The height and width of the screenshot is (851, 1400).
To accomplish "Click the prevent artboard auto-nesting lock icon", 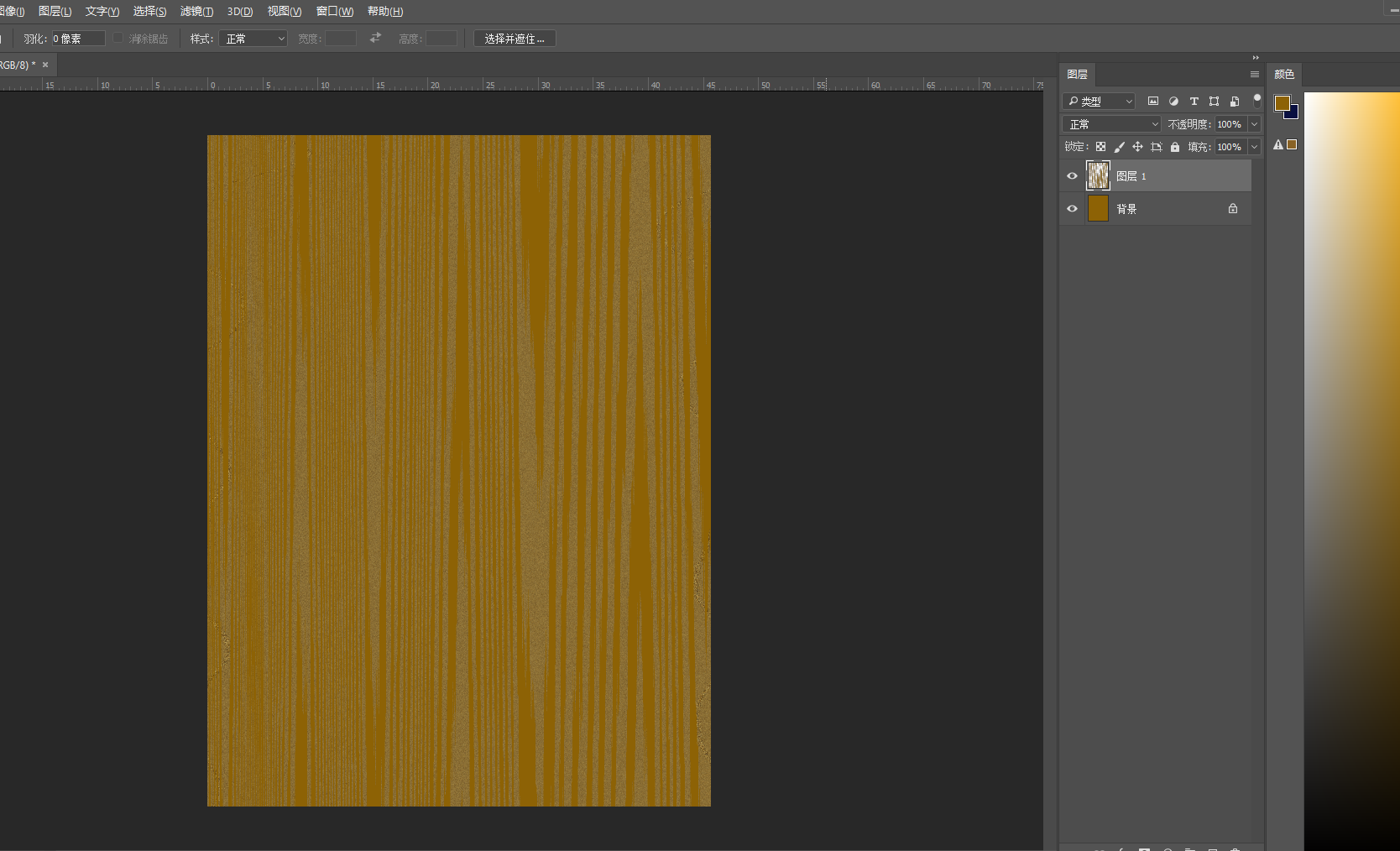I will click(1157, 147).
